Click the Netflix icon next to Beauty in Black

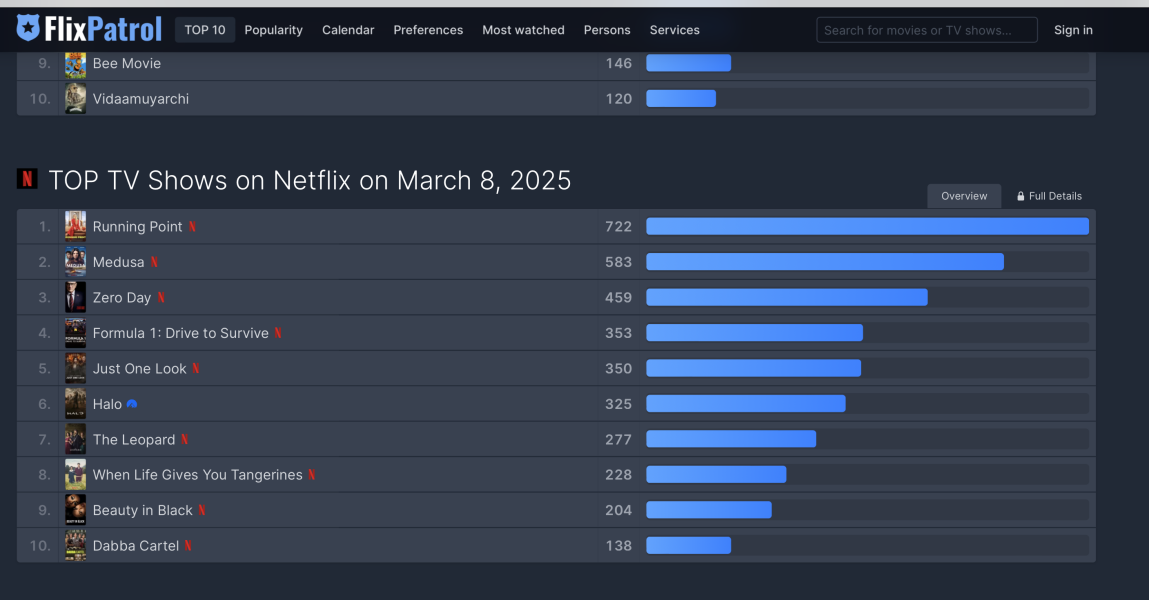click(x=202, y=510)
